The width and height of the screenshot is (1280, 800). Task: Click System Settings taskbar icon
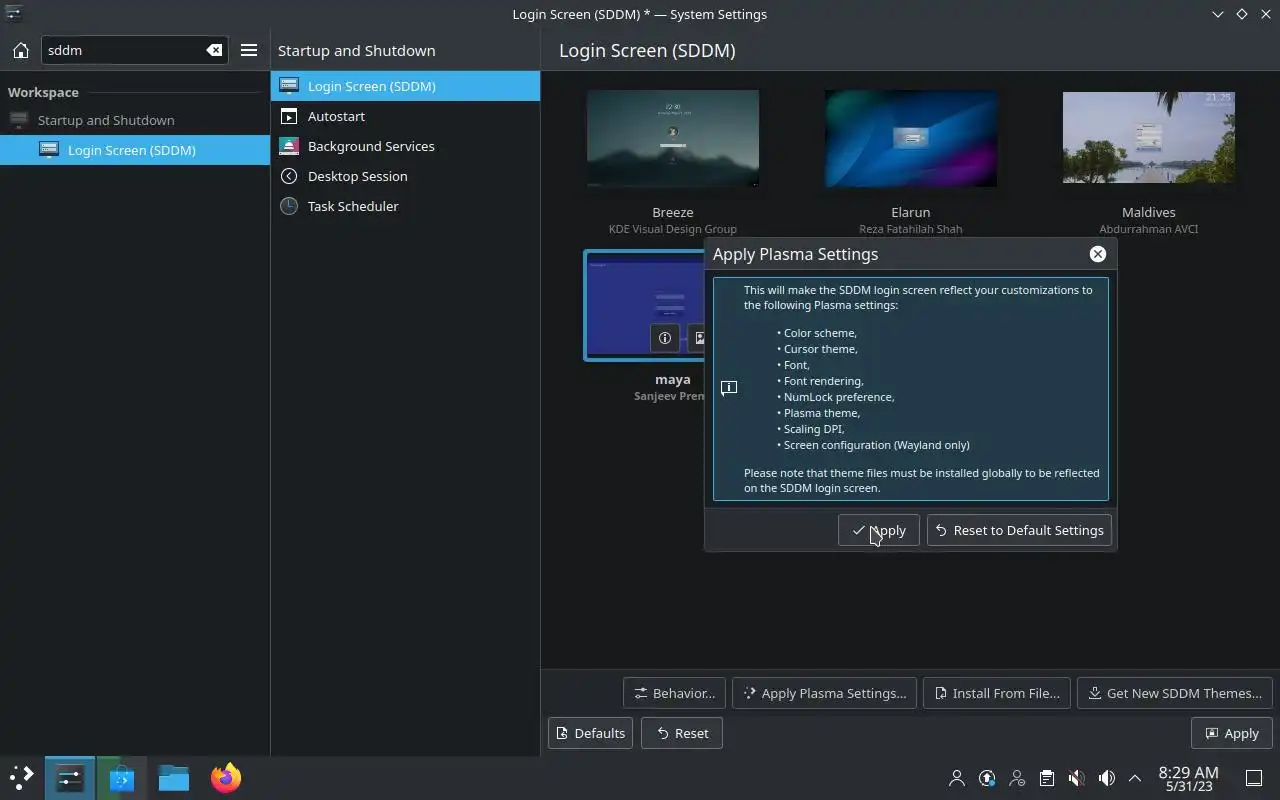click(x=70, y=777)
